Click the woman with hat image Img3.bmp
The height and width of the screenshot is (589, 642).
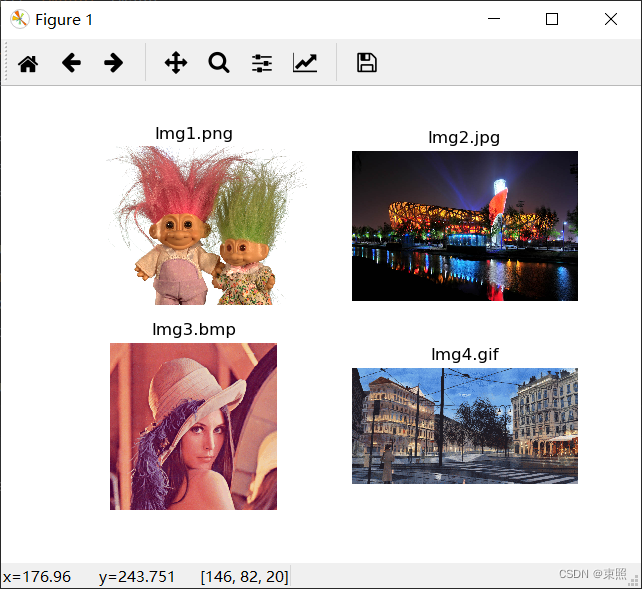click(193, 426)
